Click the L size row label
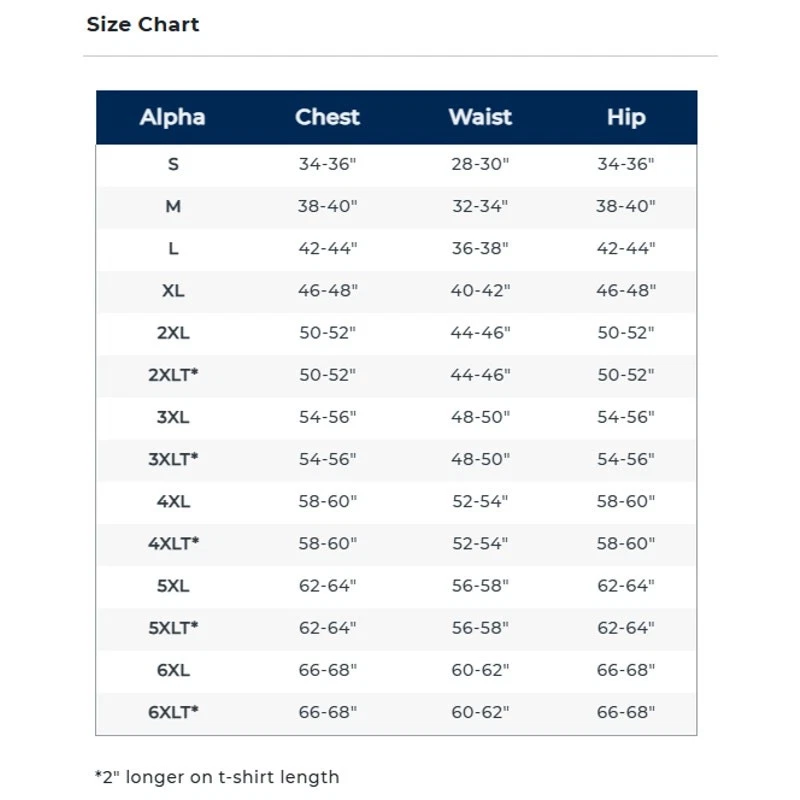This screenshot has width=800, height=800. pyautogui.click(x=173, y=248)
